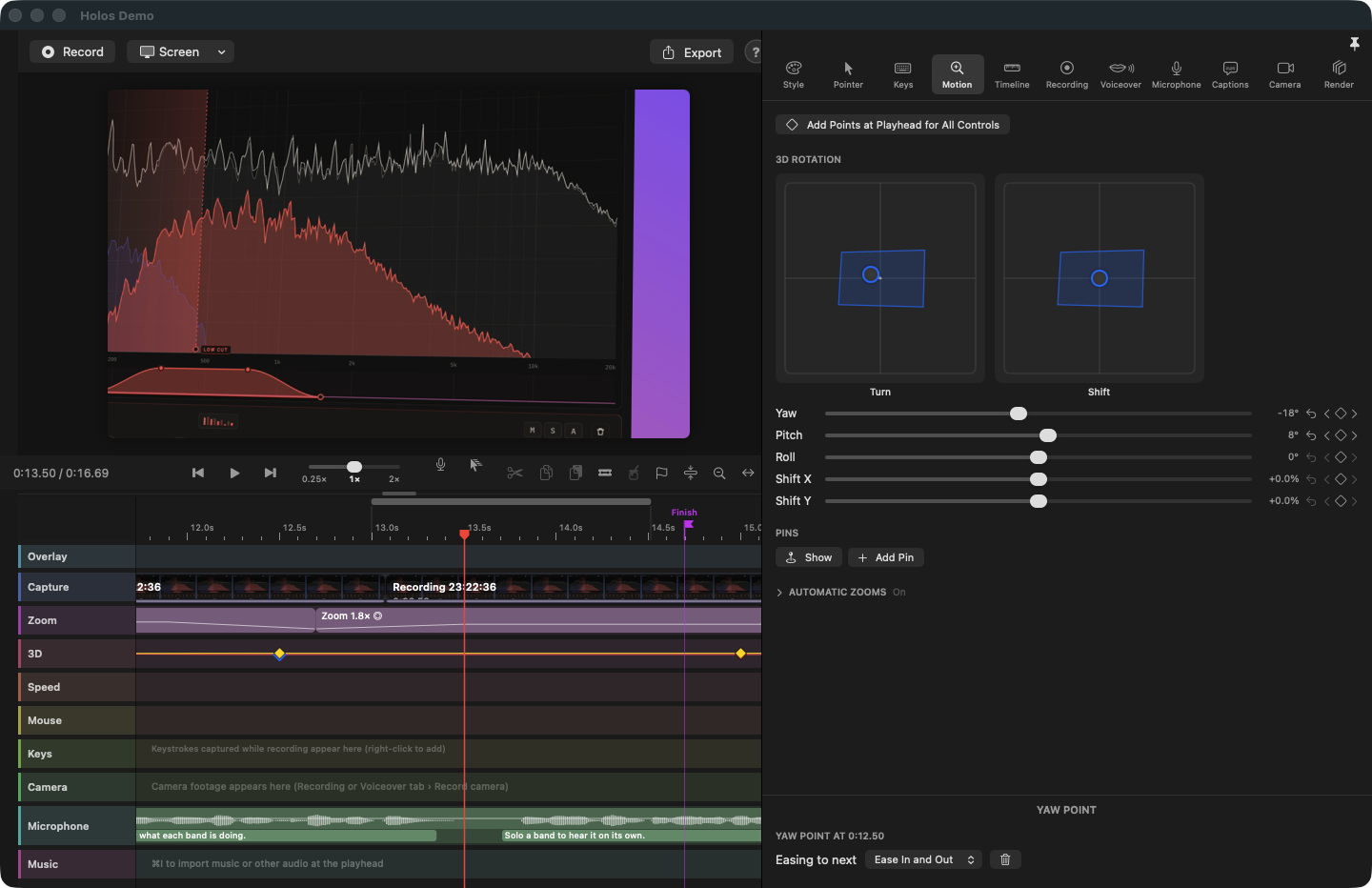Open the Render tab
Image resolution: width=1372 pixels, height=888 pixels.
coord(1339,74)
